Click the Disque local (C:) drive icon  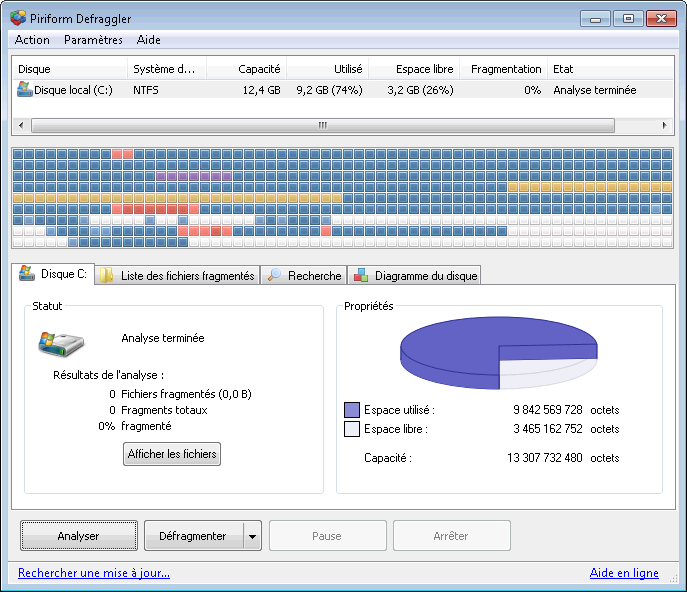[x=25, y=89]
